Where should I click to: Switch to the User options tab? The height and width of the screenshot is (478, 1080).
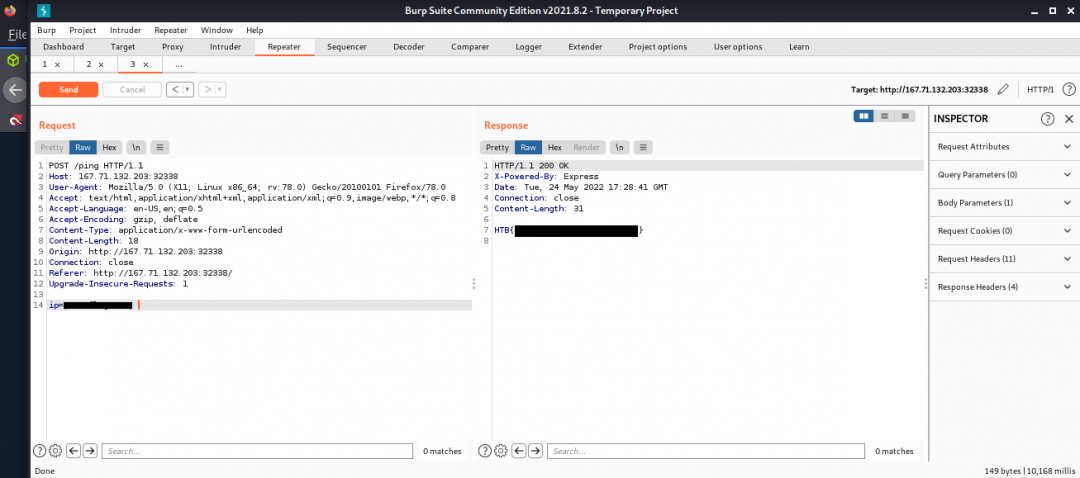(738, 47)
